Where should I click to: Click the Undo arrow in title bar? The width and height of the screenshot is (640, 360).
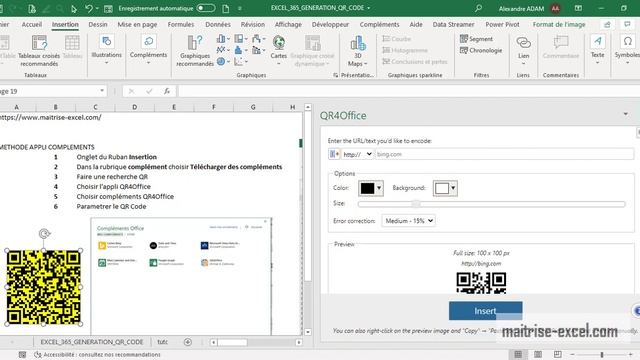(89, 8)
